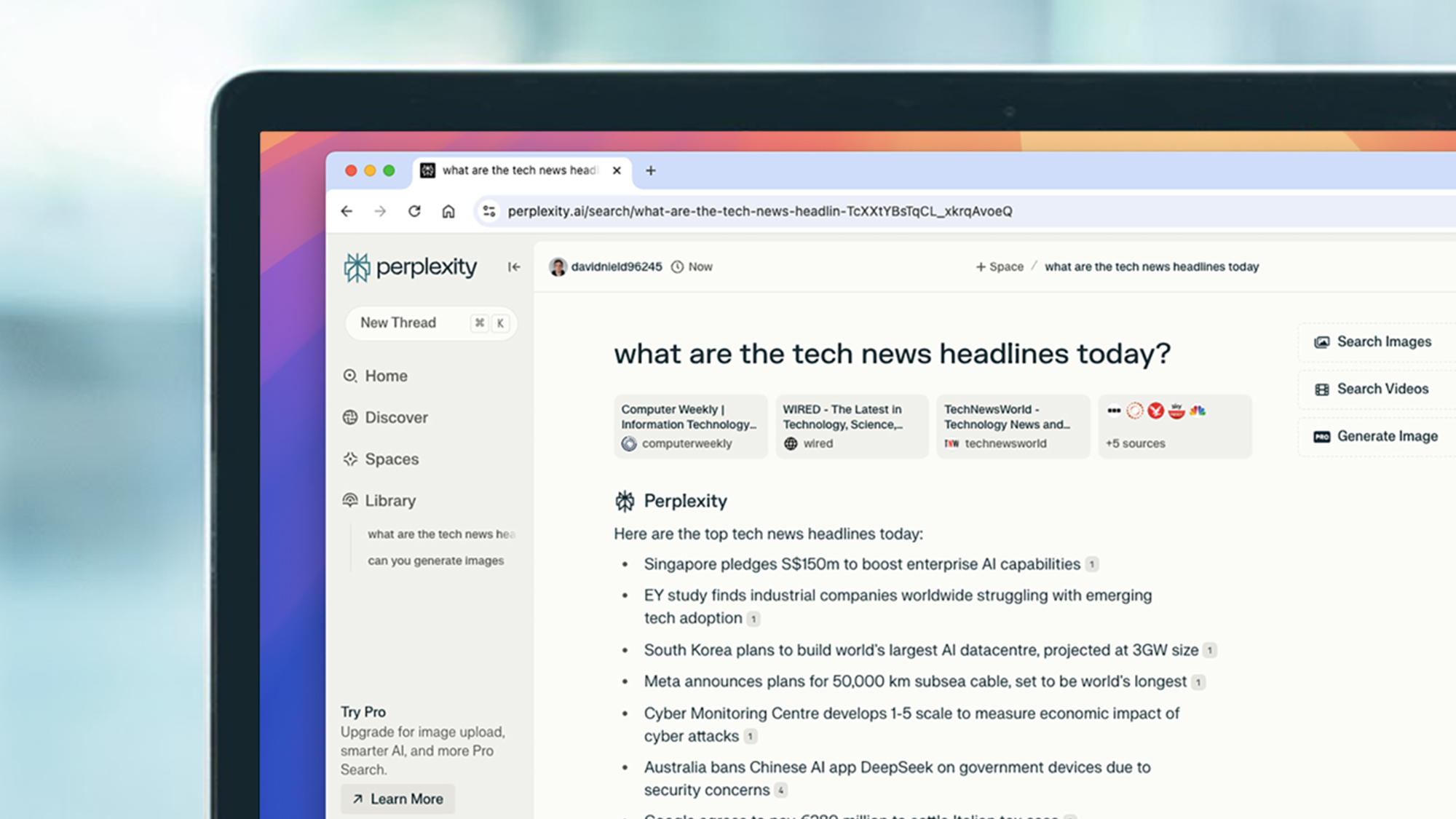Screen dimensions: 1456x819
Task: Click the Search Videos film icon
Action: [x=1321, y=389]
